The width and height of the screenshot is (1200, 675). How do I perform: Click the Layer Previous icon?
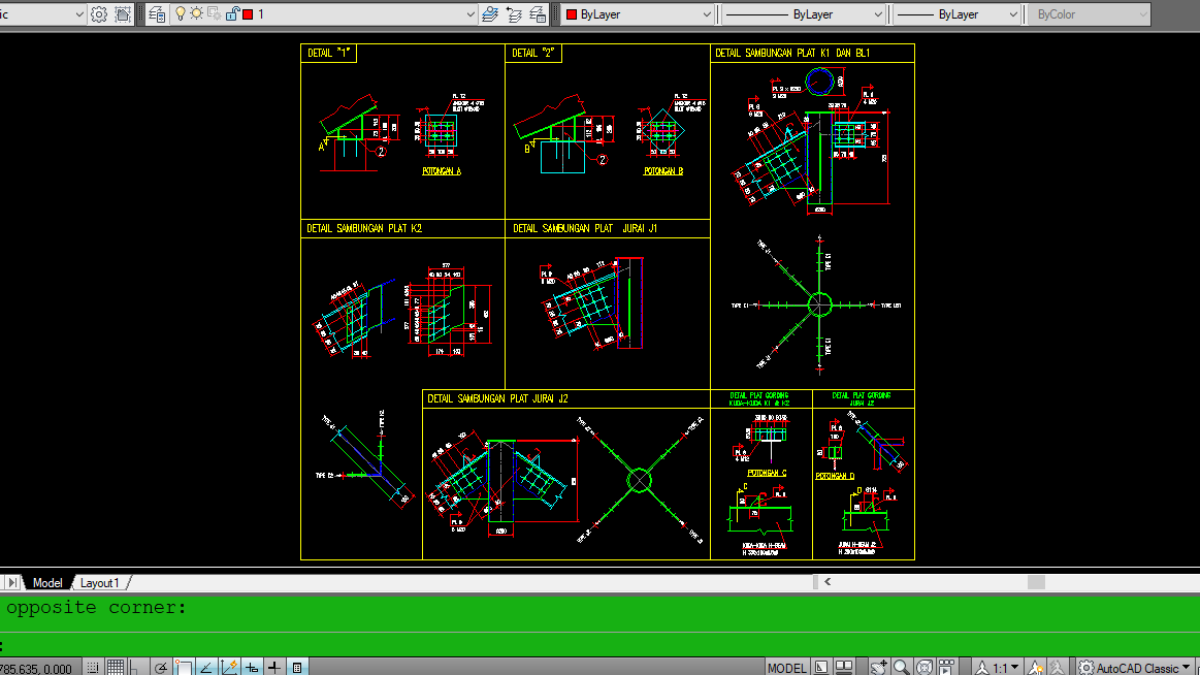(x=515, y=14)
